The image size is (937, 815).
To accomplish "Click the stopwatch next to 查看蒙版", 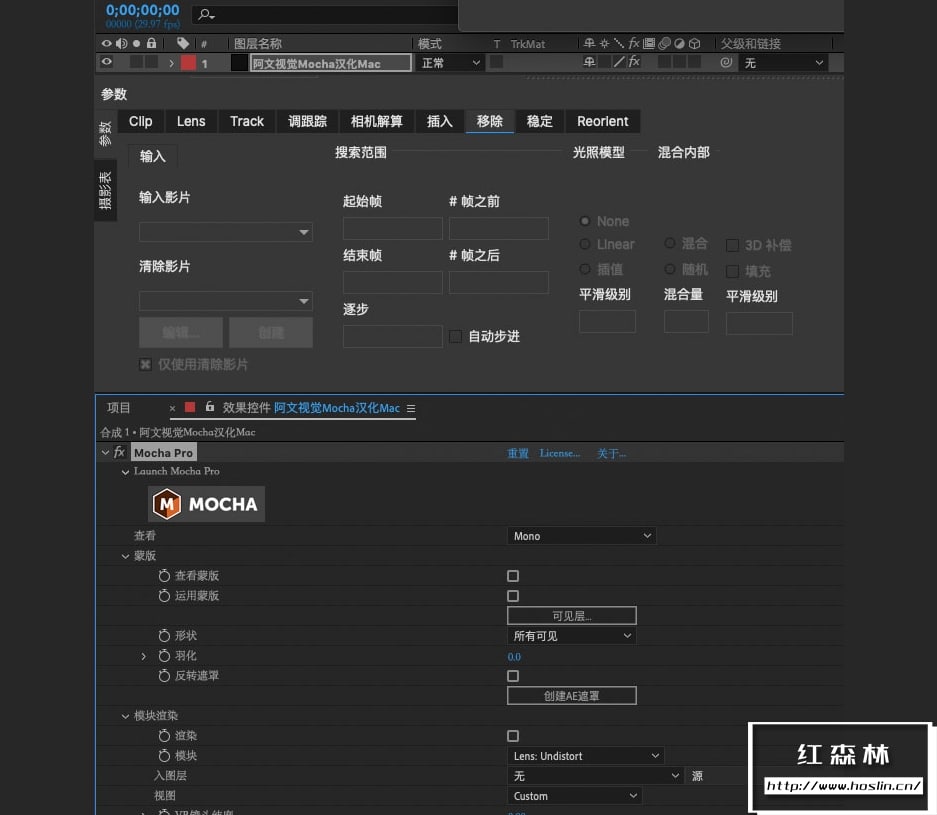I will pyautogui.click(x=164, y=575).
